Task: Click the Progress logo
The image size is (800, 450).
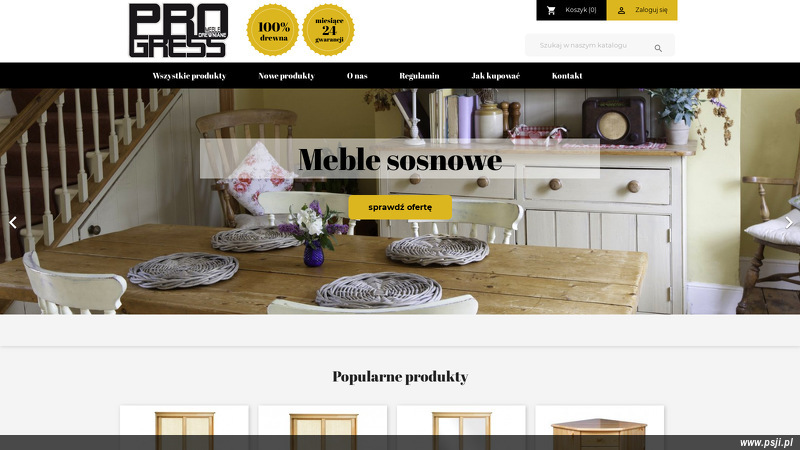Action: [x=178, y=30]
